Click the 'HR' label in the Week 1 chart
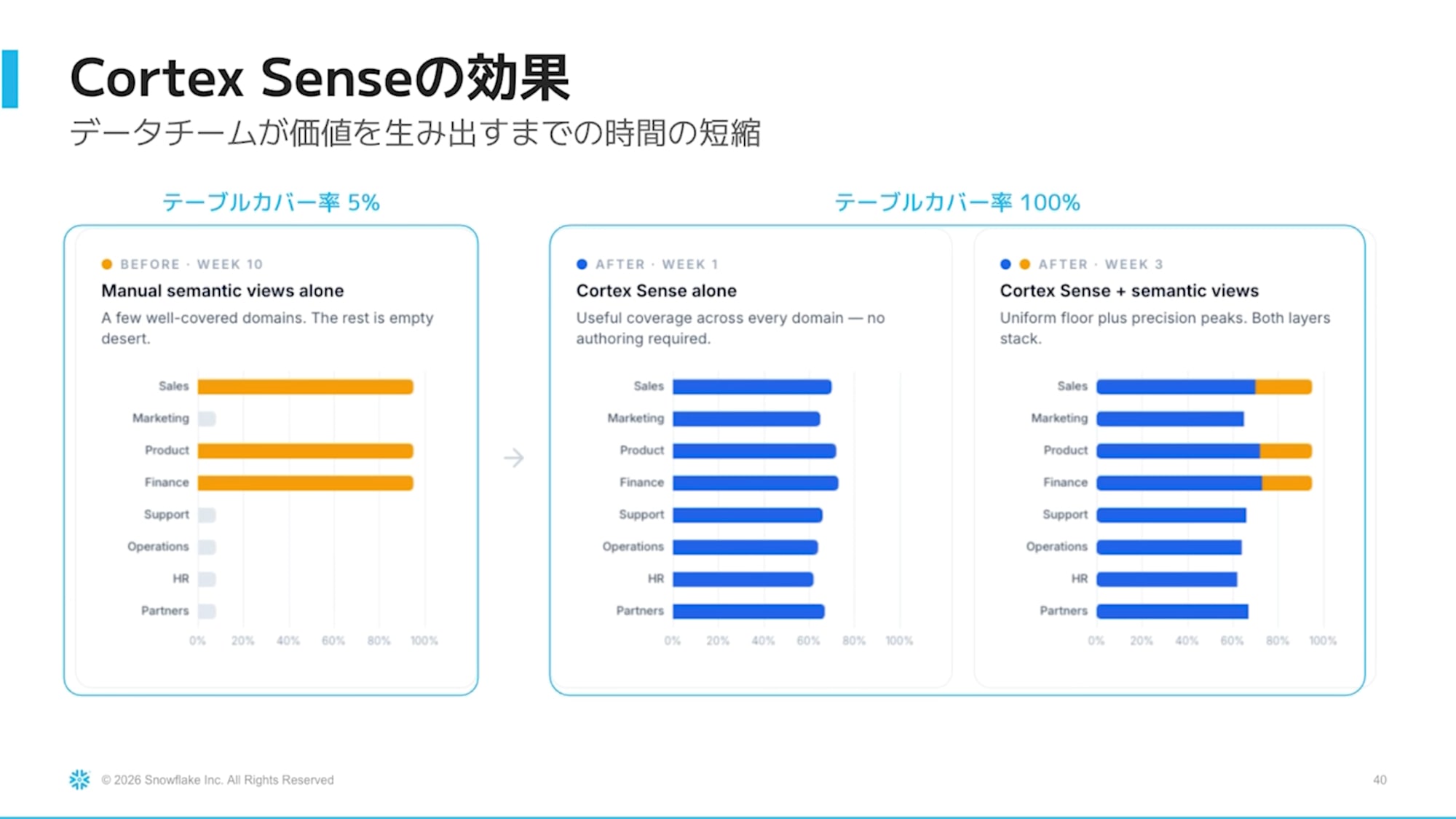The image size is (1456, 819). (x=656, y=578)
